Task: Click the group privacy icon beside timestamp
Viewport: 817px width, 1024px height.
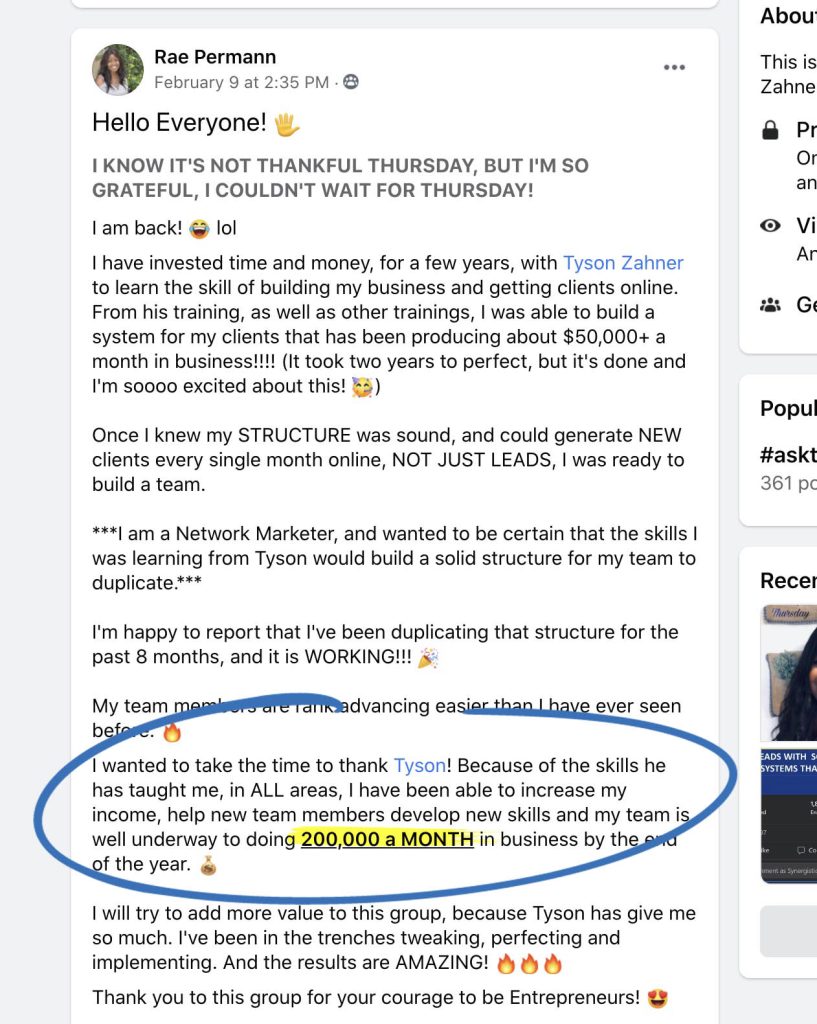Action: coord(351,82)
